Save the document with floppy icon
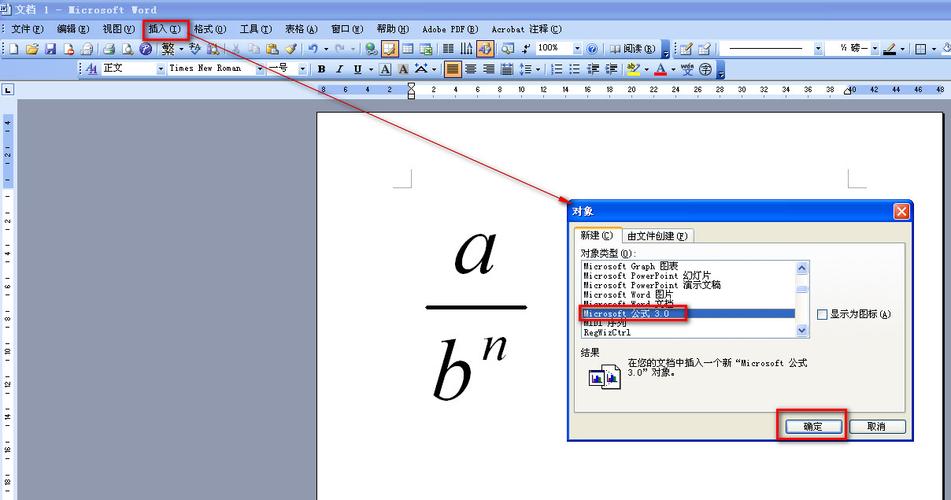The image size is (951, 500). click(x=50, y=49)
